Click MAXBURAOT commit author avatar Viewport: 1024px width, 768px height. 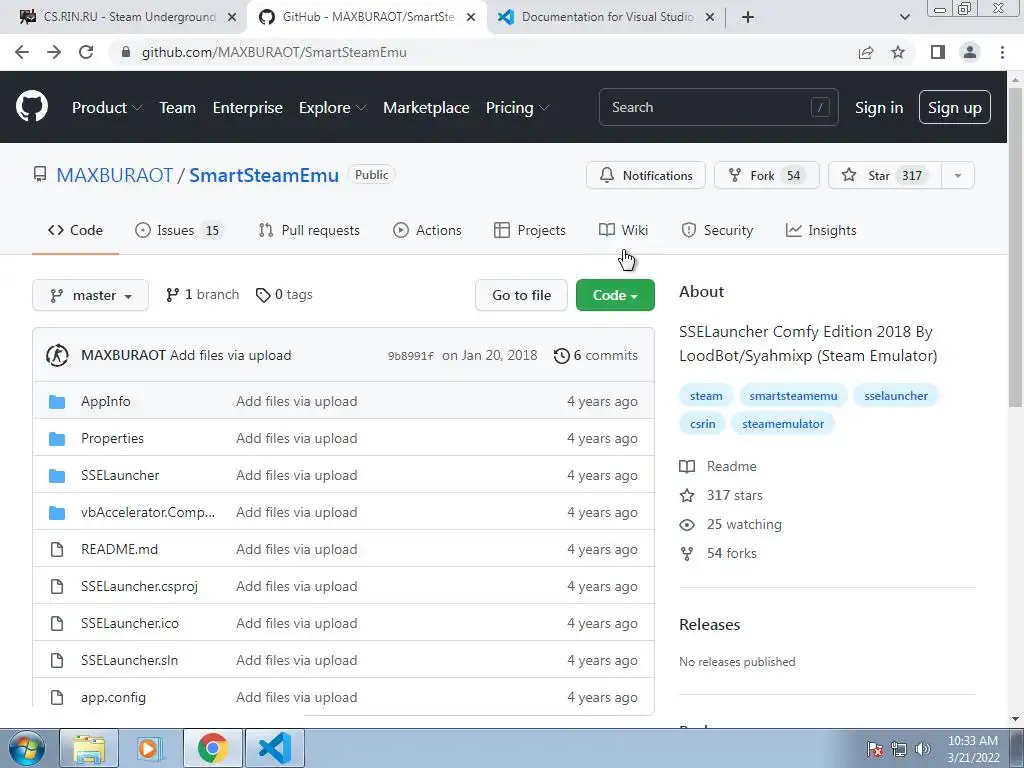57,355
